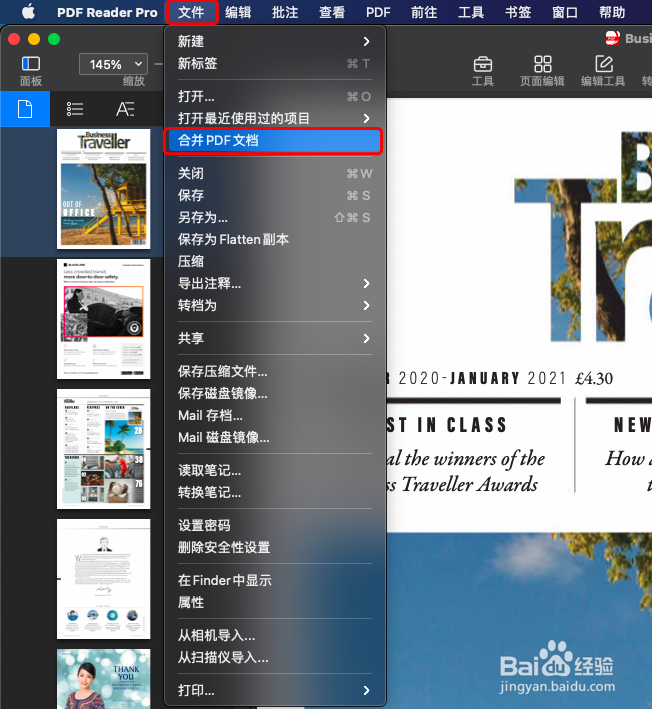
Task: Open the toolbox 工具 icon
Action: point(483,71)
